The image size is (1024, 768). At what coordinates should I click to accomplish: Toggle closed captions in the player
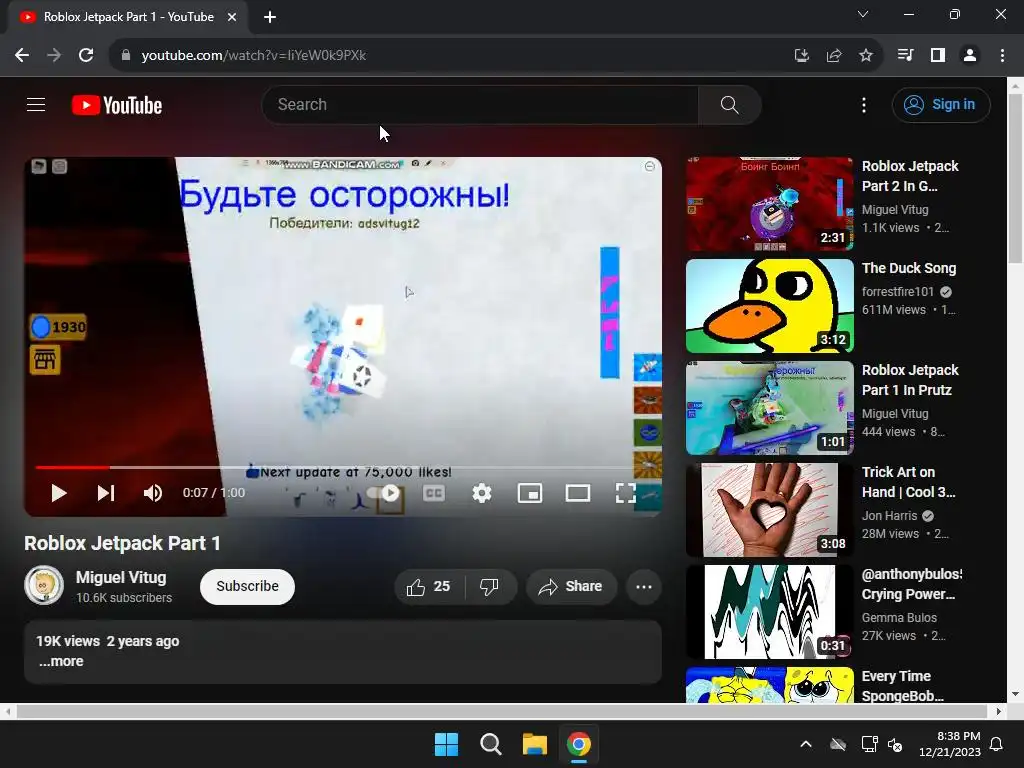pyautogui.click(x=434, y=493)
